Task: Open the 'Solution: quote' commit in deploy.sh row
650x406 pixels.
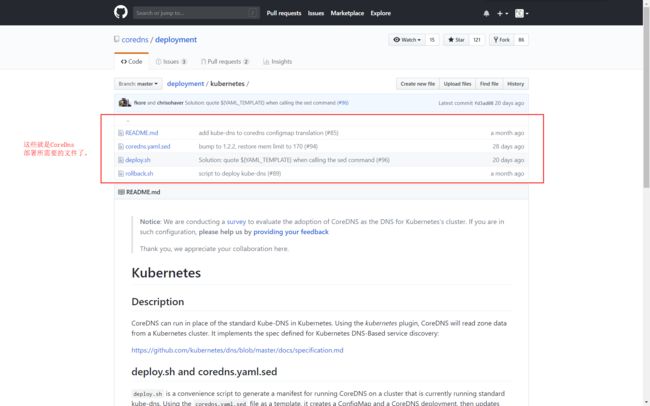Action: click(294, 160)
